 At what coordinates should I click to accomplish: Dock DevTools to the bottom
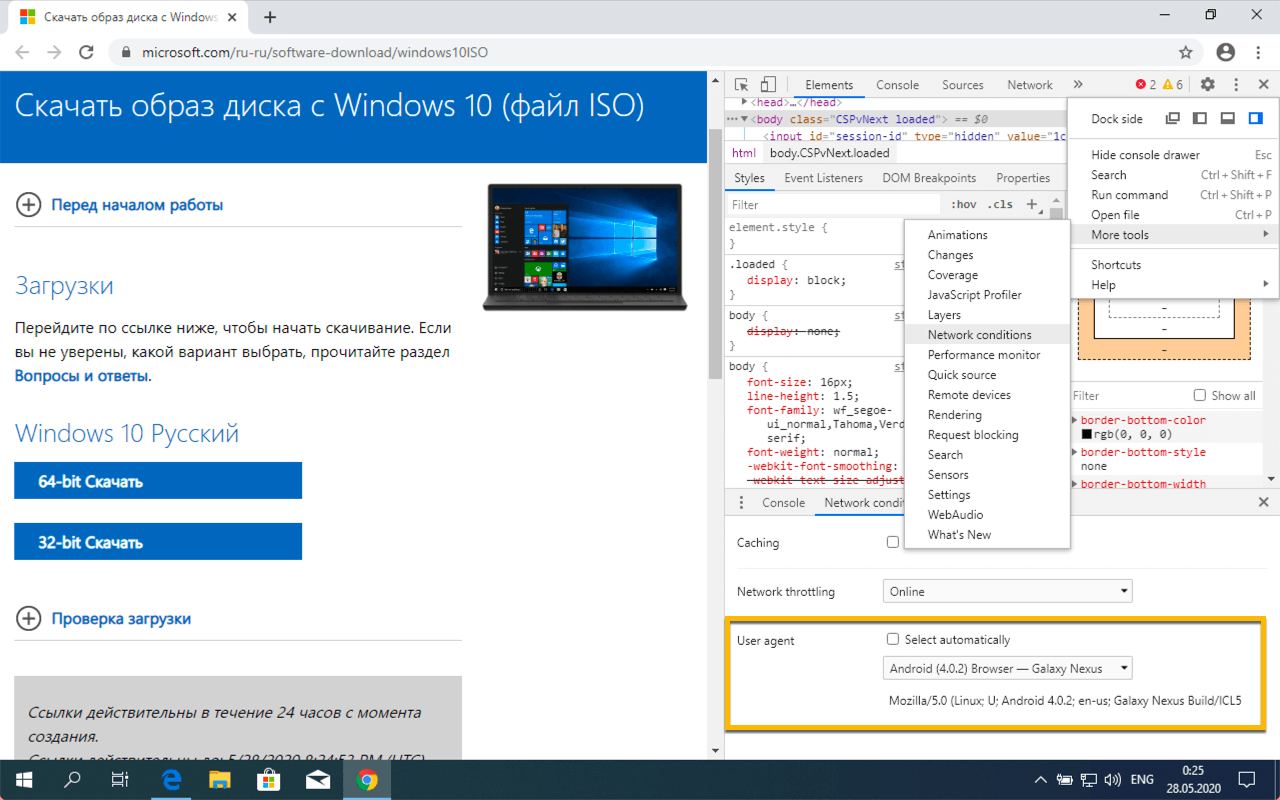point(1228,118)
